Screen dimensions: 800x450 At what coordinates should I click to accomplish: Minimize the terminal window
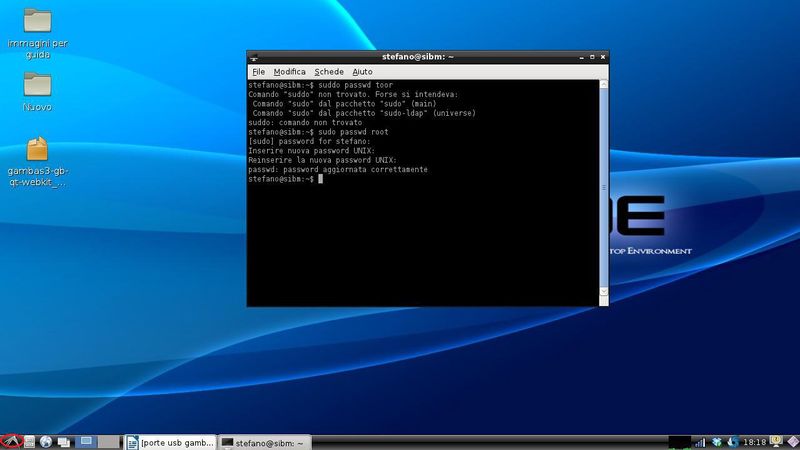[582, 57]
